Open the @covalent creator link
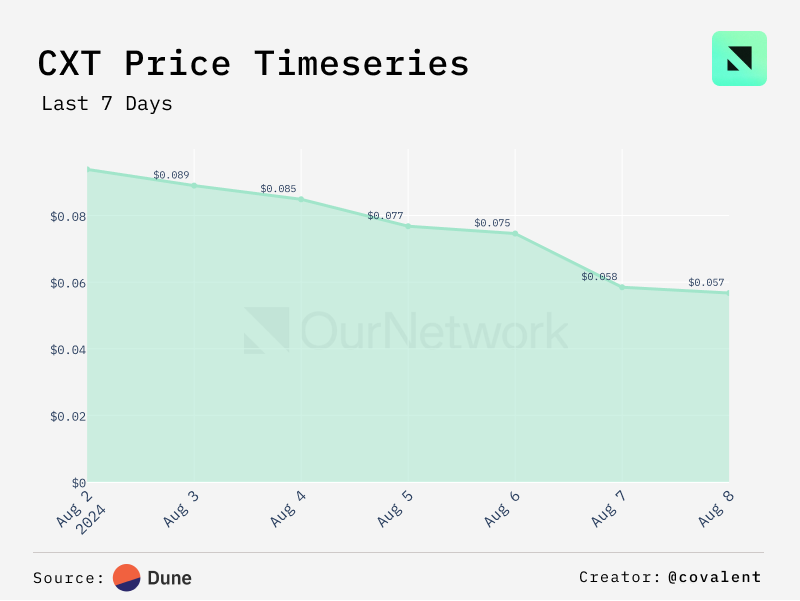Image resolution: width=800 pixels, height=601 pixels. pyautogui.click(x=714, y=577)
